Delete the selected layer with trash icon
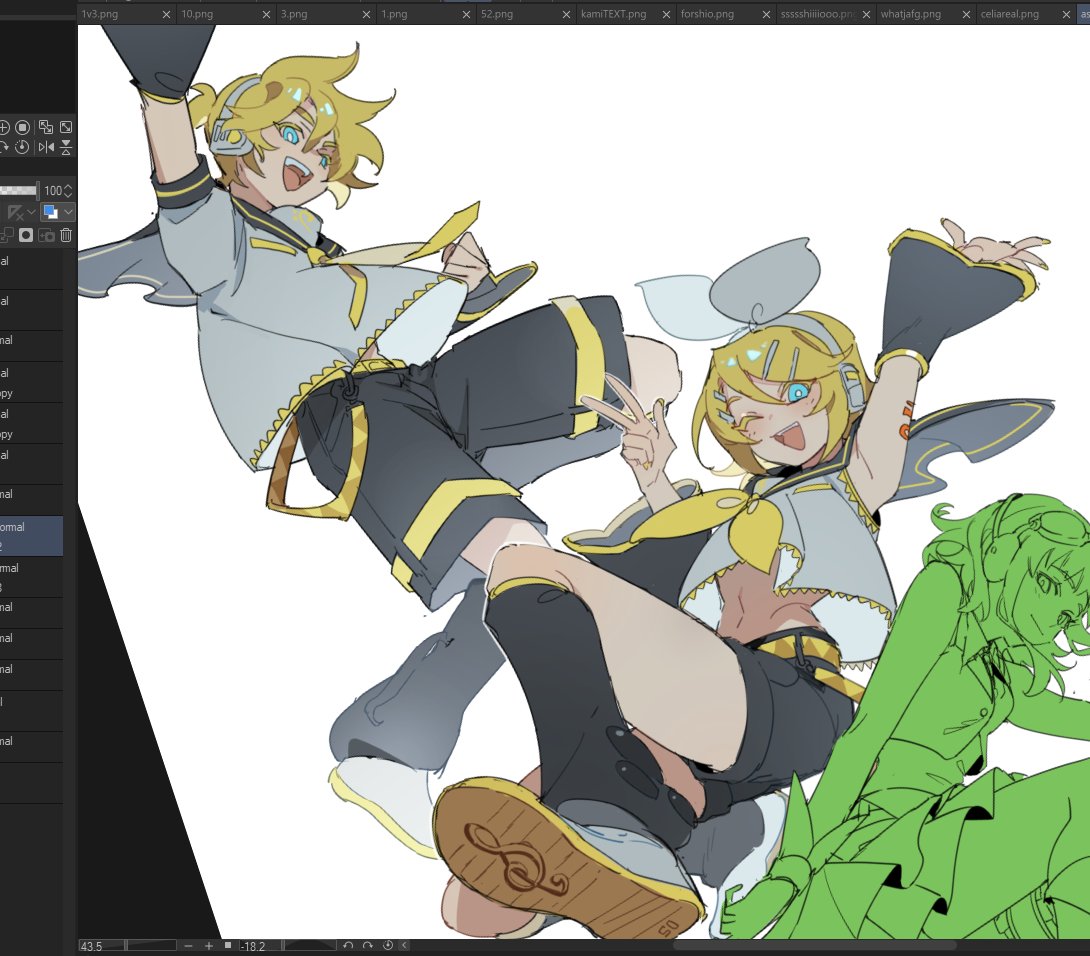Viewport: 1090px width, 956px height. pyautogui.click(x=66, y=235)
